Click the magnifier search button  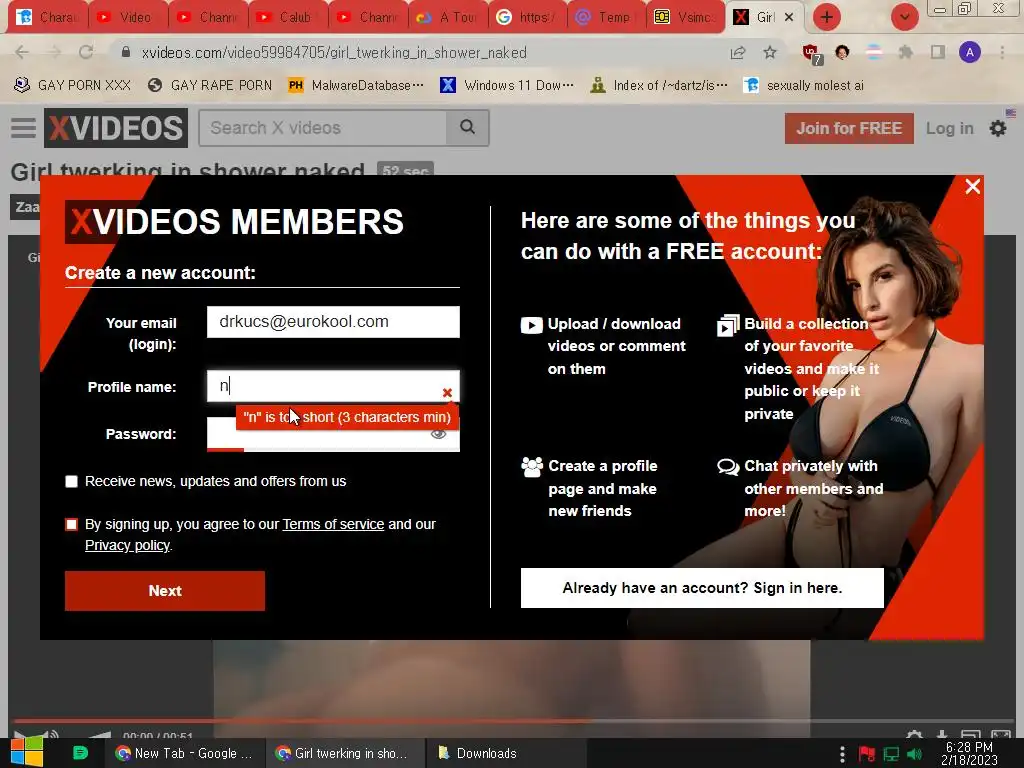[468, 128]
